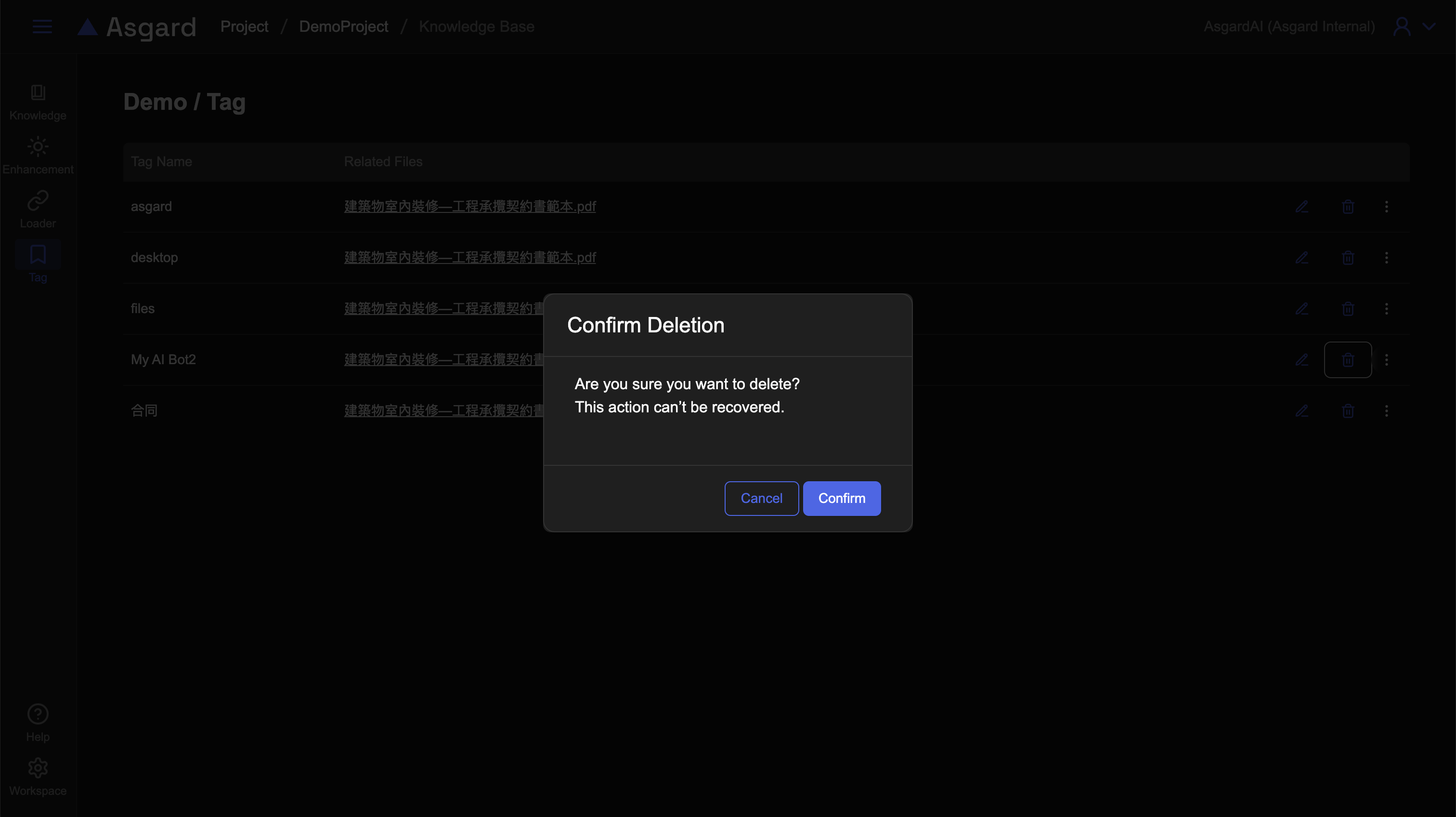Cancel the deletion dialog

[x=761, y=498]
